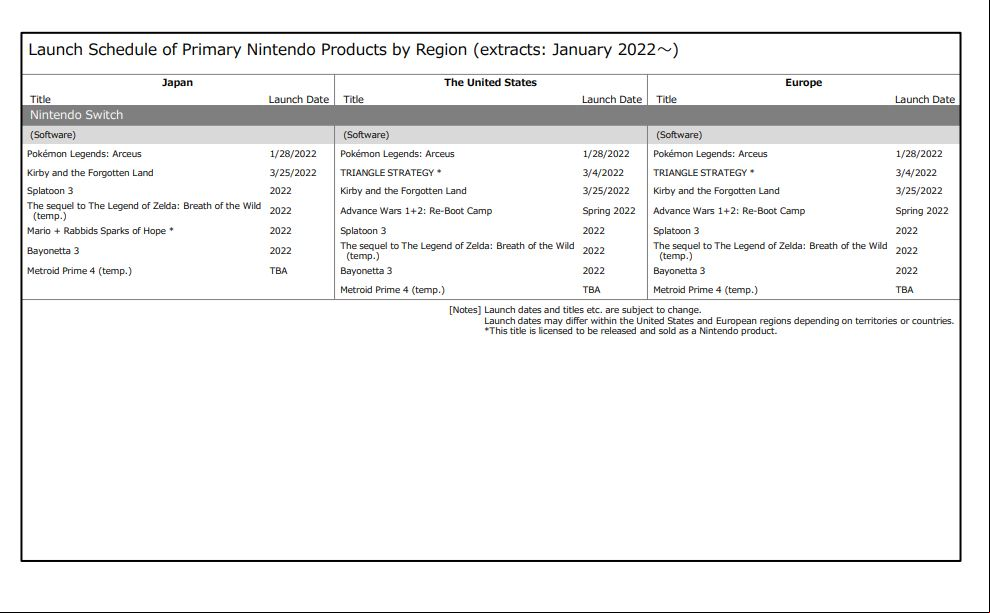Select 'Pokémon Legends: Arceus' in Europe list
This screenshot has width=990, height=613.
(x=710, y=154)
